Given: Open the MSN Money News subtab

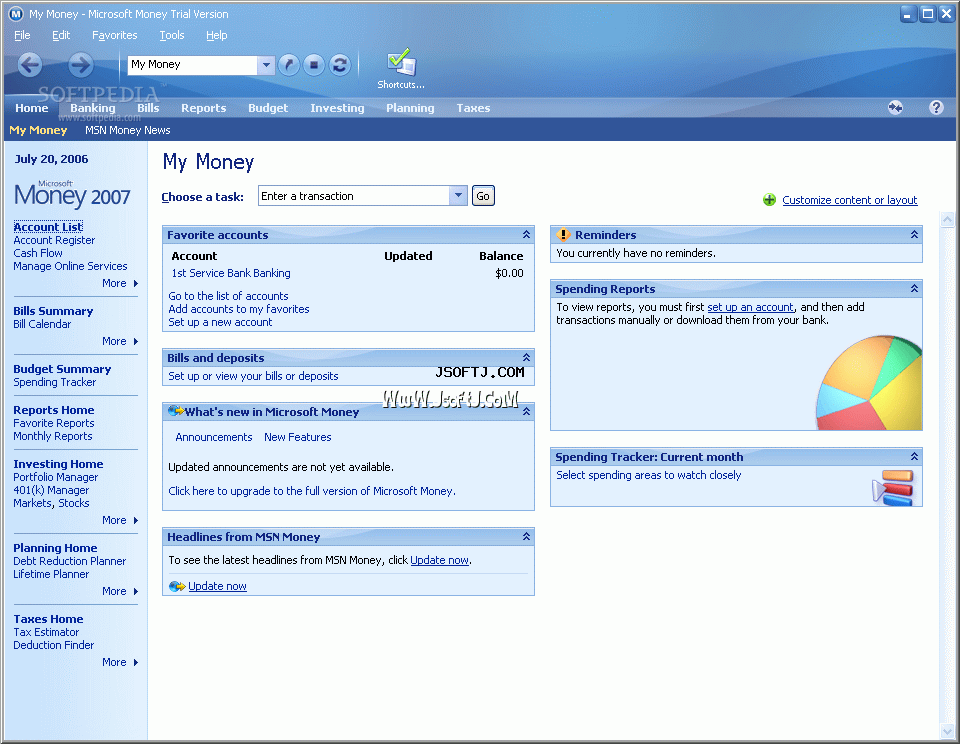Looking at the screenshot, I should coord(127,130).
